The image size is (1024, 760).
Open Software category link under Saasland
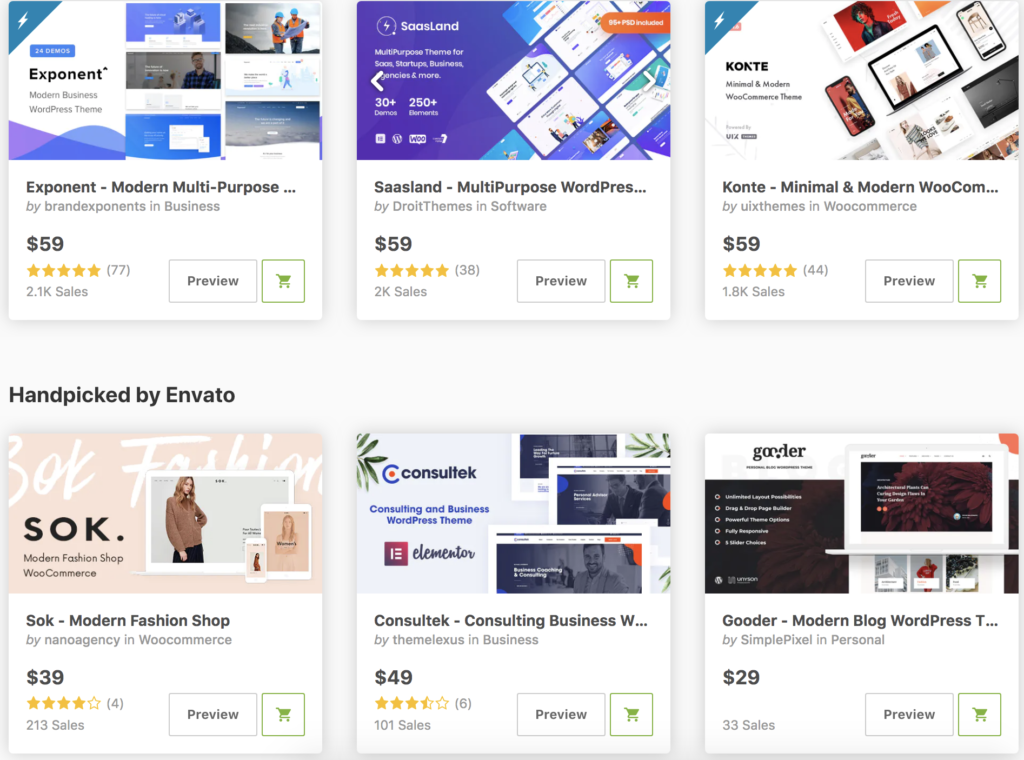point(519,206)
